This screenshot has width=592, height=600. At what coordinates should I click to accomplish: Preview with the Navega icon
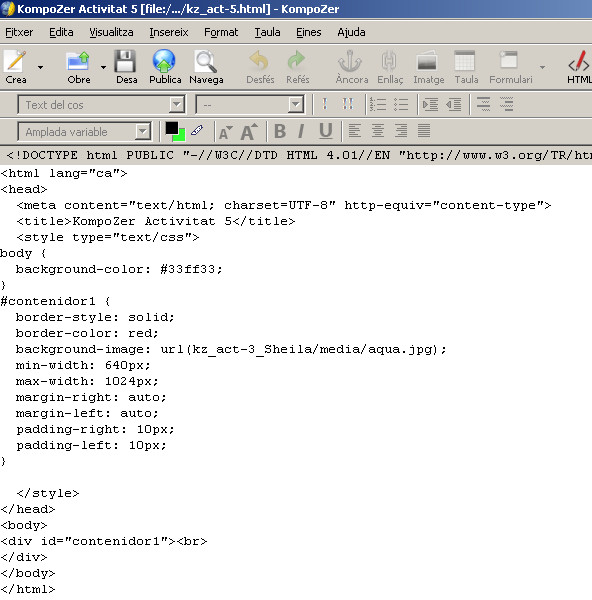(206, 67)
